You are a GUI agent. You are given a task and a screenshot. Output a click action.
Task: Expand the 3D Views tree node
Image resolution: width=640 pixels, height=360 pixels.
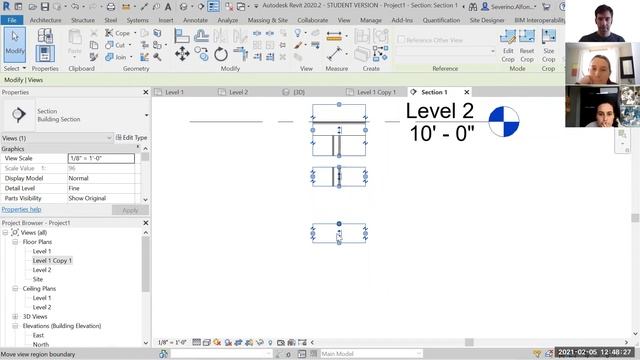[15, 317]
